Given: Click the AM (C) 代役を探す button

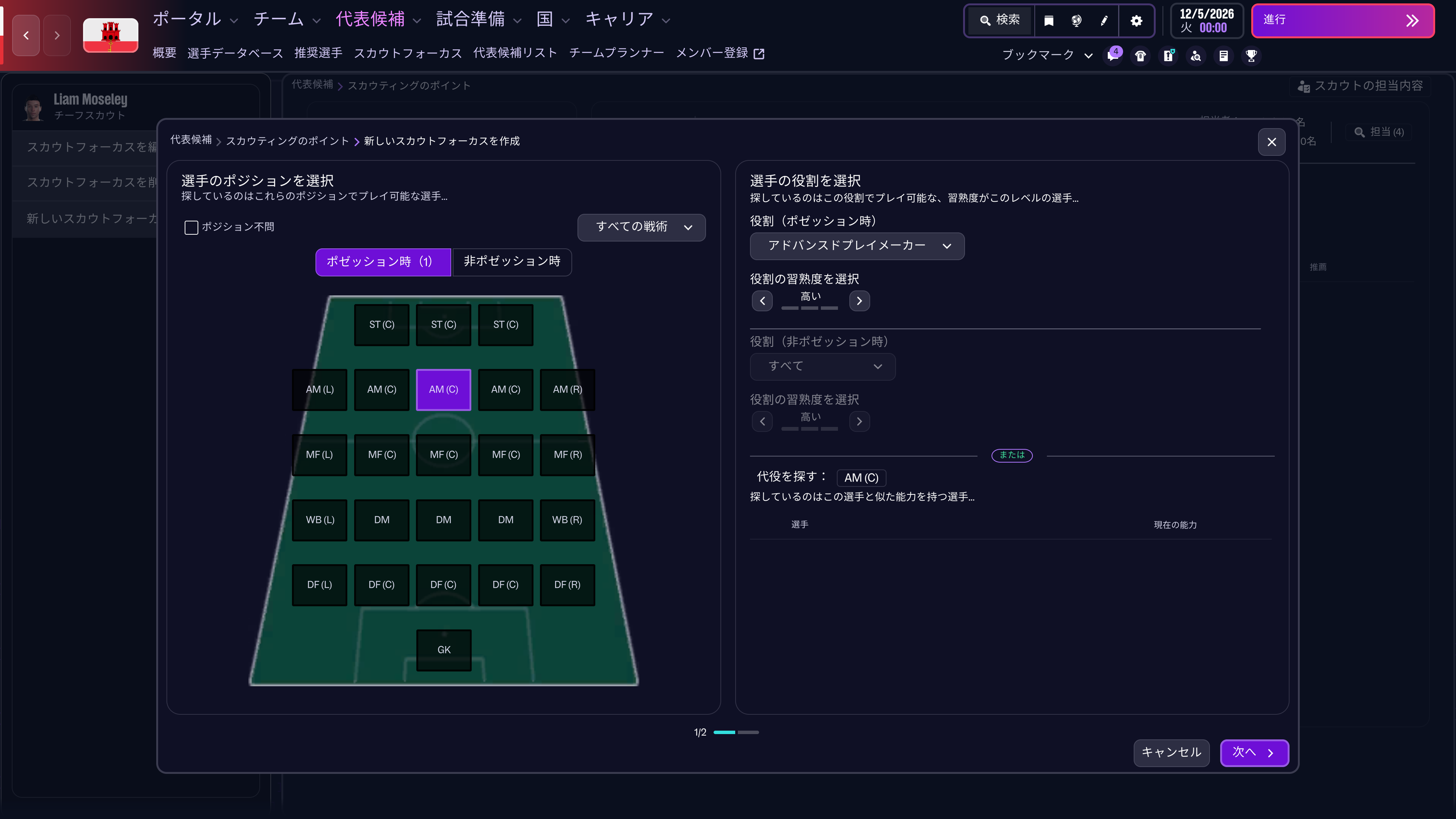Looking at the screenshot, I should pyautogui.click(x=861, y=478).
